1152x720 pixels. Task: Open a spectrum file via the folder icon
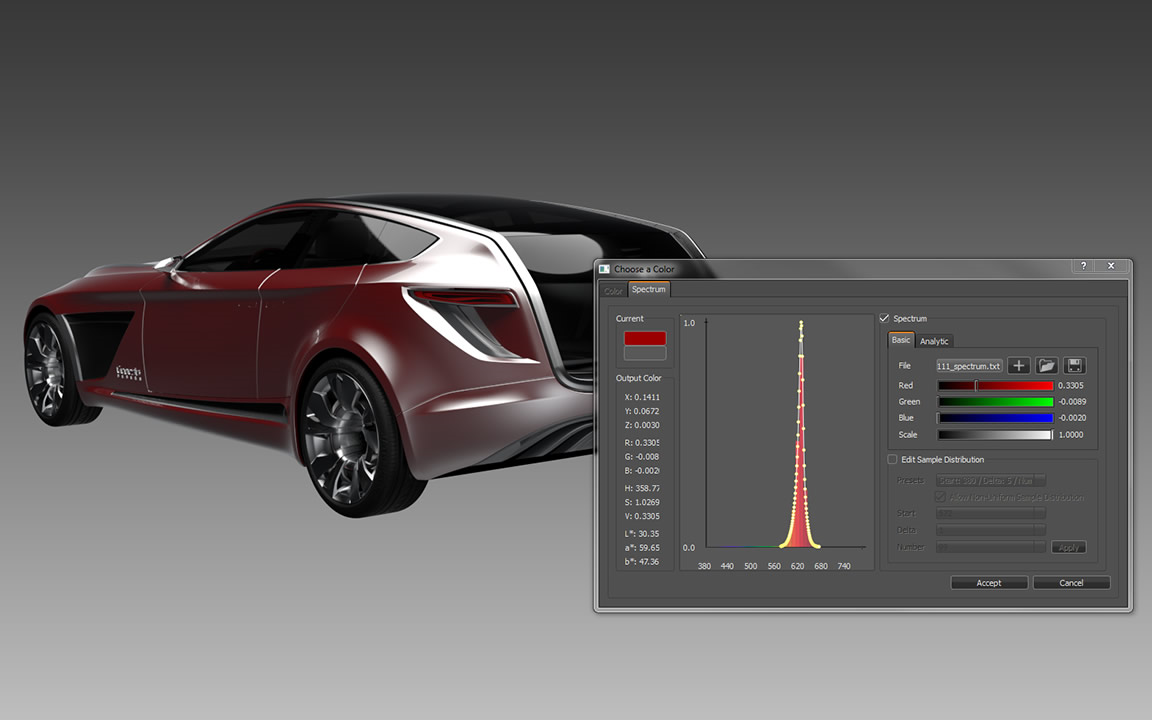click(x=1046, y=366)
